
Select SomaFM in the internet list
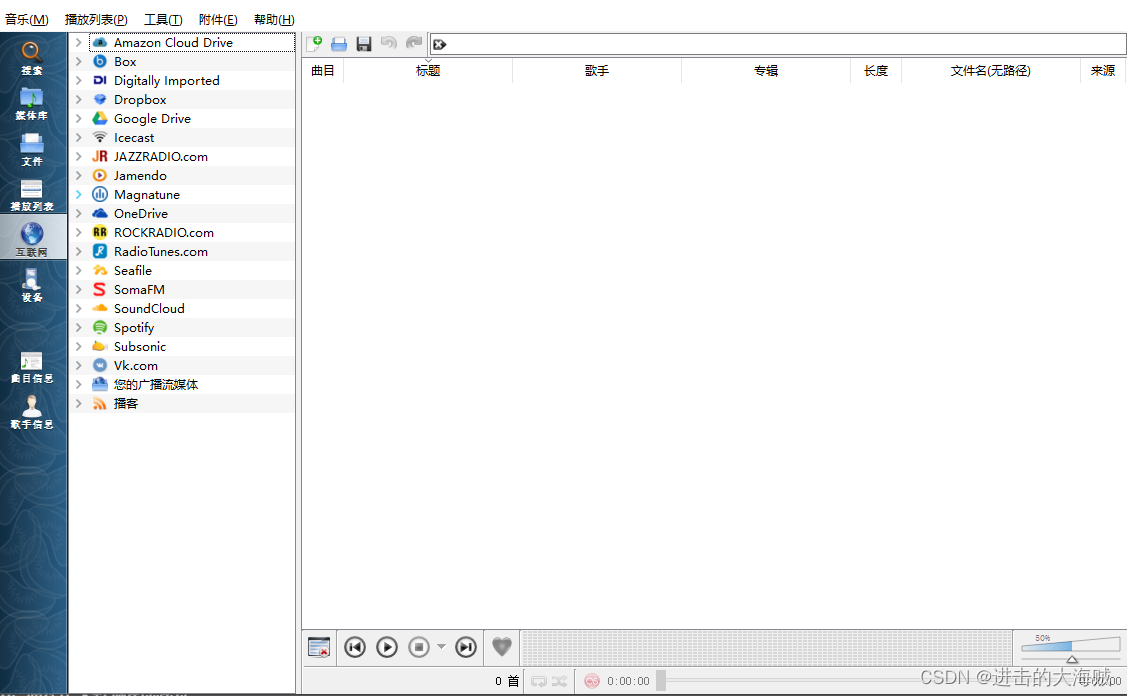pyautogui.click(x=139, y=290)
